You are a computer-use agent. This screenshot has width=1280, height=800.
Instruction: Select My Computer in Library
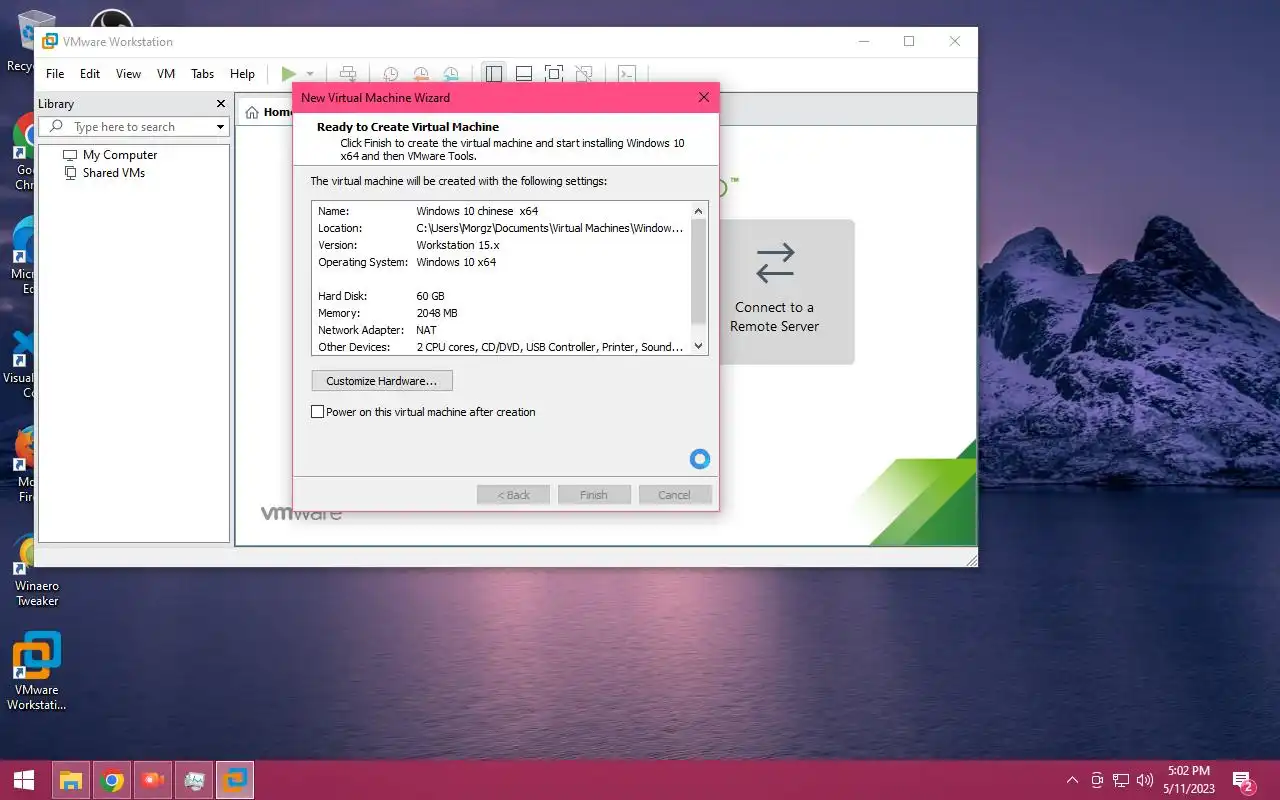pos(120,155)
